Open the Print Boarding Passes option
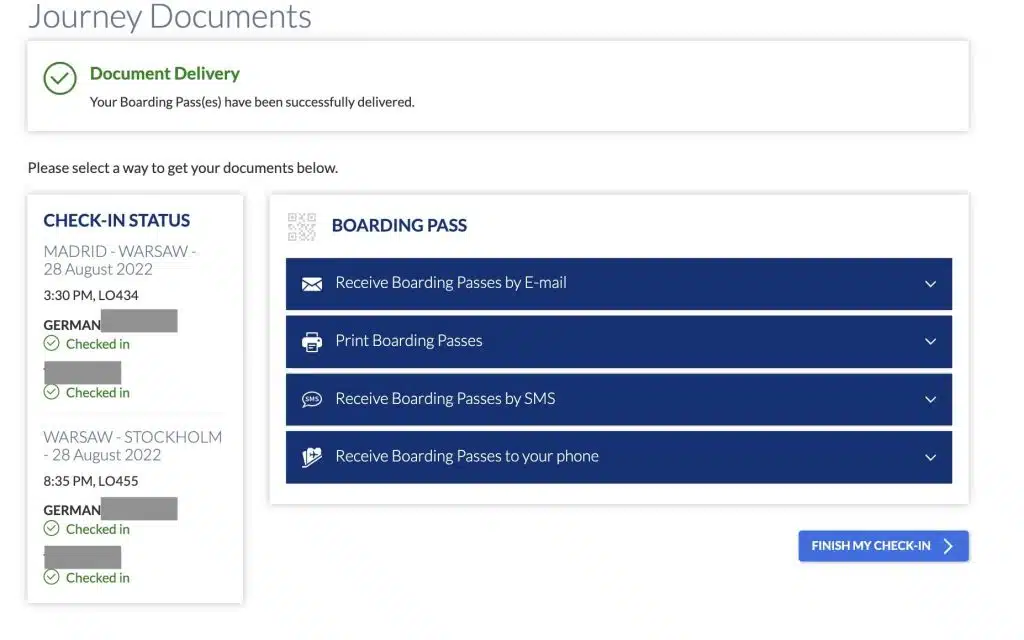Viewport: 1024px width, 640px height. click(x=618, y=342)
